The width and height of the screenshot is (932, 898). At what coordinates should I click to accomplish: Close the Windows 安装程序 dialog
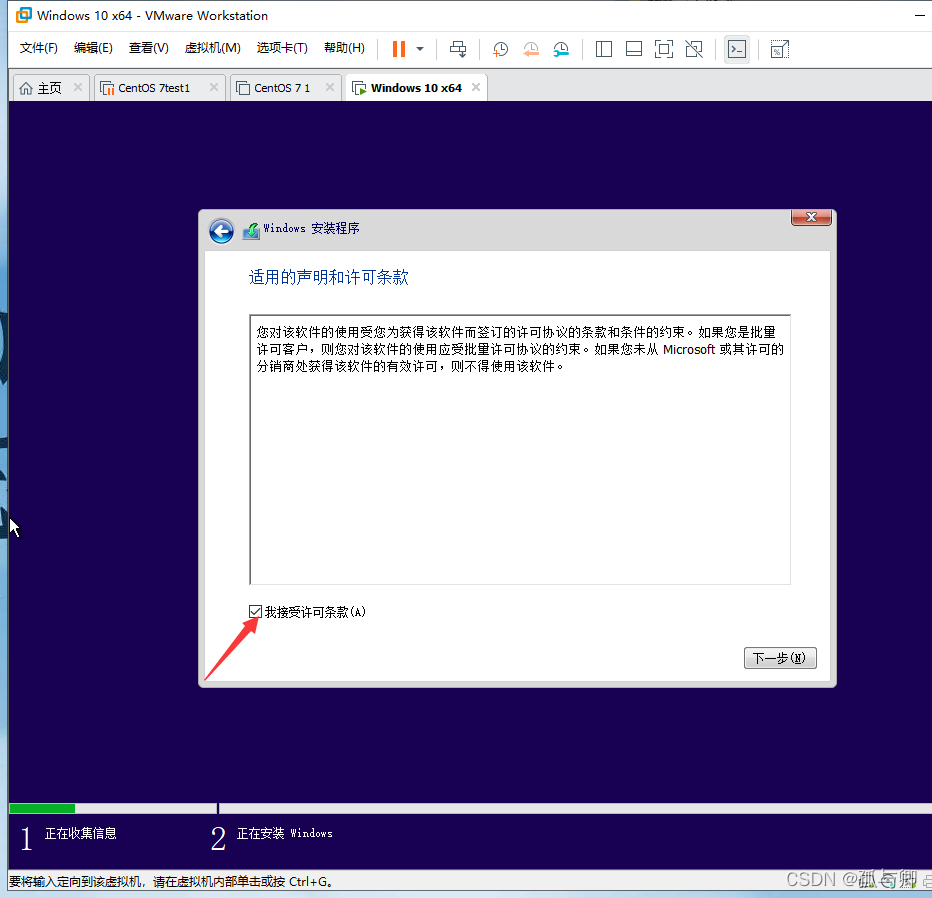point(811,217)
